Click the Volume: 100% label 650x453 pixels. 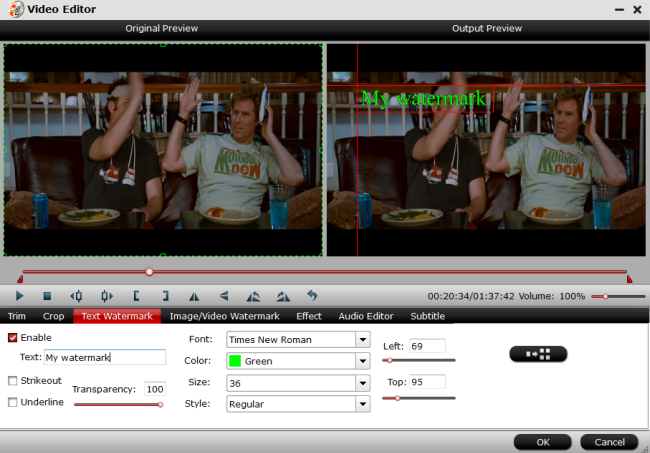(x=552, y=296)
